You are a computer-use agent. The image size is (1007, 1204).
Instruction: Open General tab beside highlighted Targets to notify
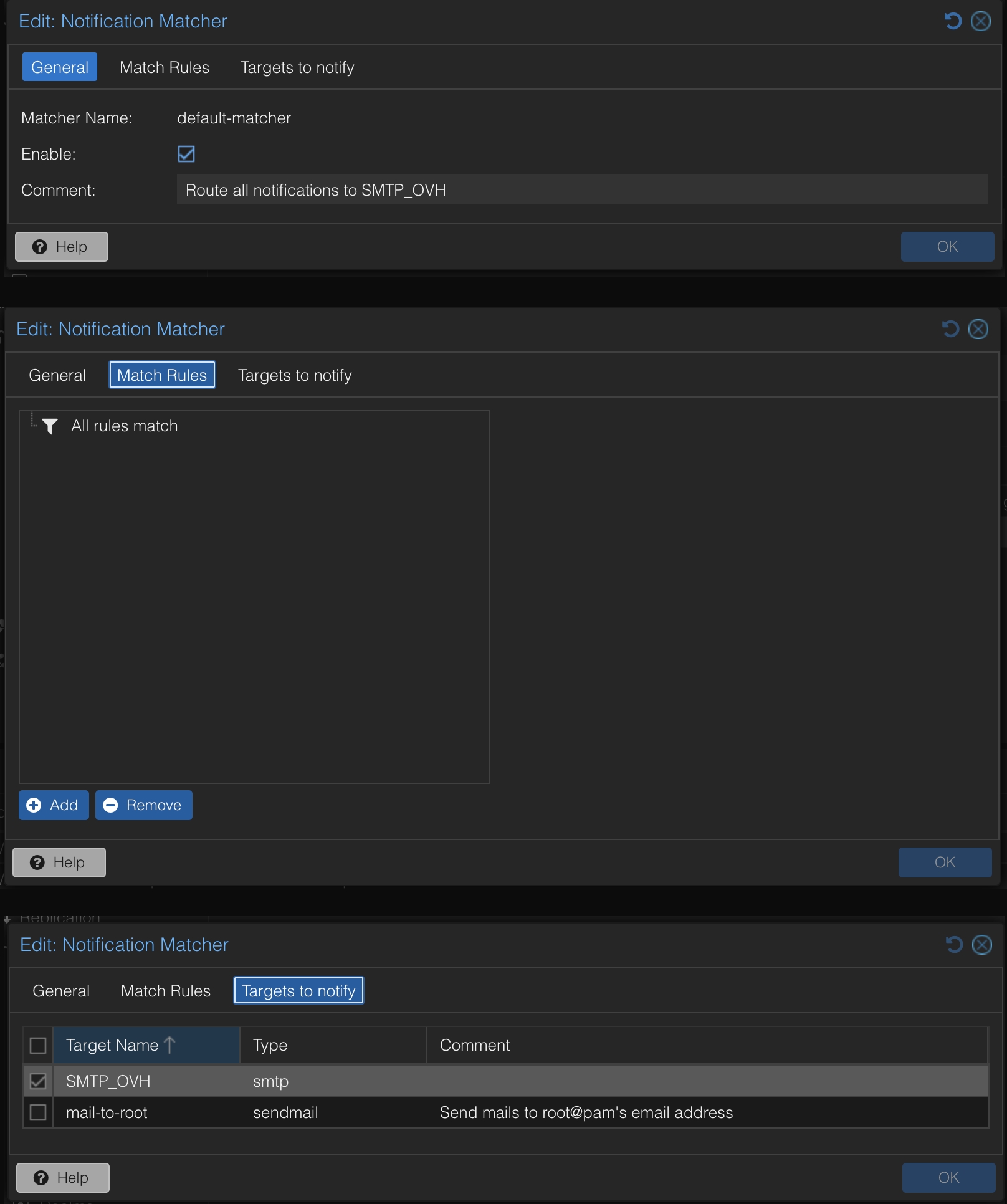(61, 991)
